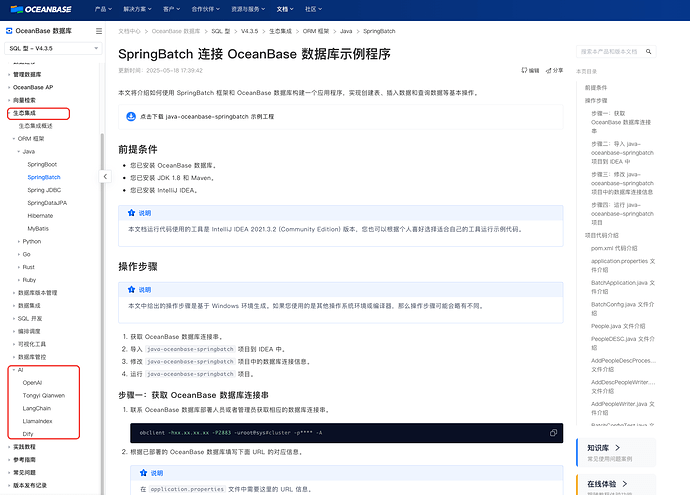Jump to 项目代码介绍 in page contents
690x495 pixels.
click(602, 235)
